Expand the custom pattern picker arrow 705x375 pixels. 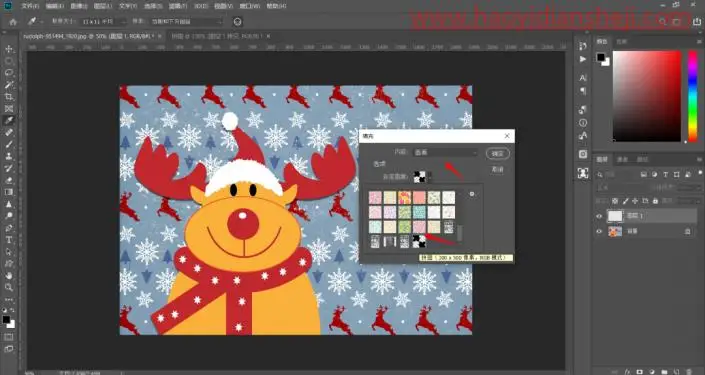click(x=429, y=176)
